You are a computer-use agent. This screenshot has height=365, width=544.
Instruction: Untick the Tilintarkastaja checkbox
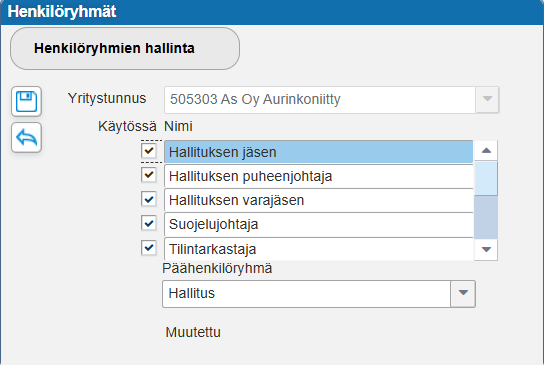pos(149,248)
